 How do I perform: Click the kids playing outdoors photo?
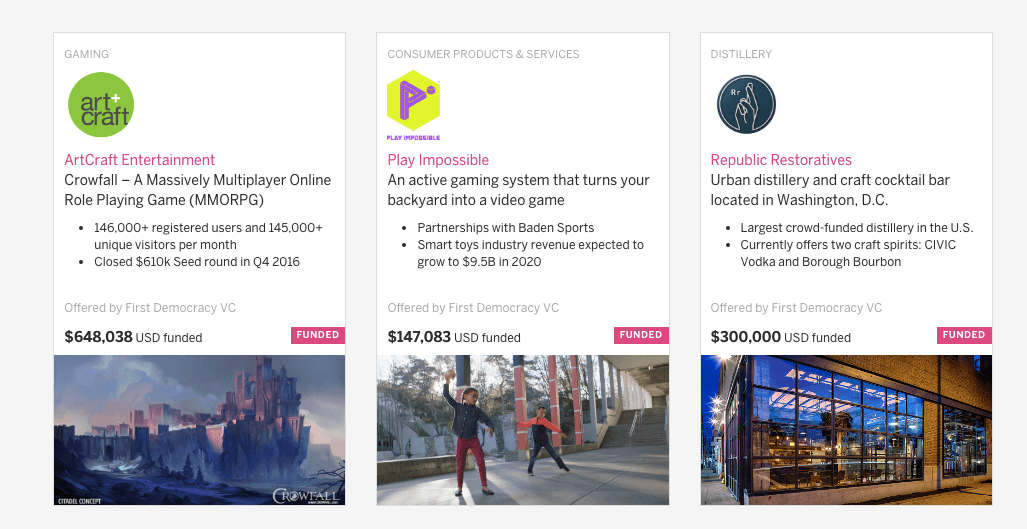click(x=522, y=430)
